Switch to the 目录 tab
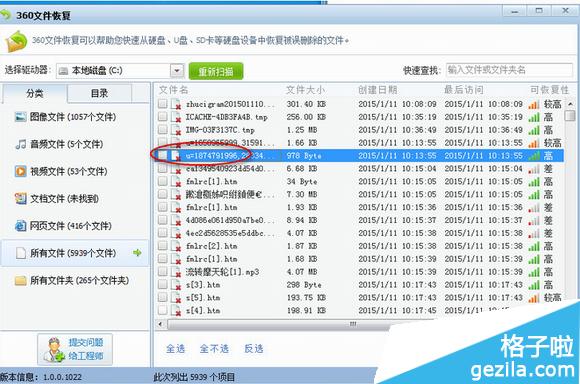 tap(100, 93)
